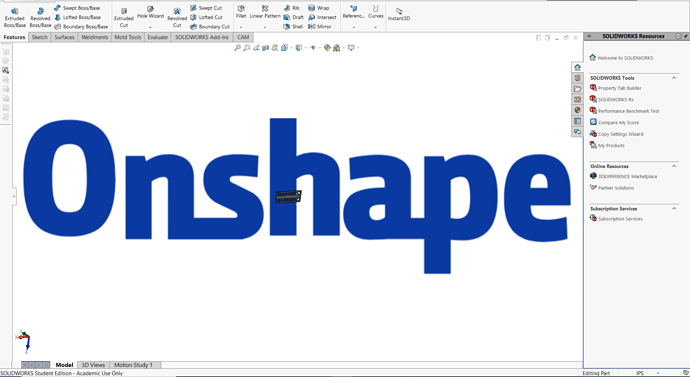Switch to Motion Study 1 tab
690x377 pixels.
[133, 365]
